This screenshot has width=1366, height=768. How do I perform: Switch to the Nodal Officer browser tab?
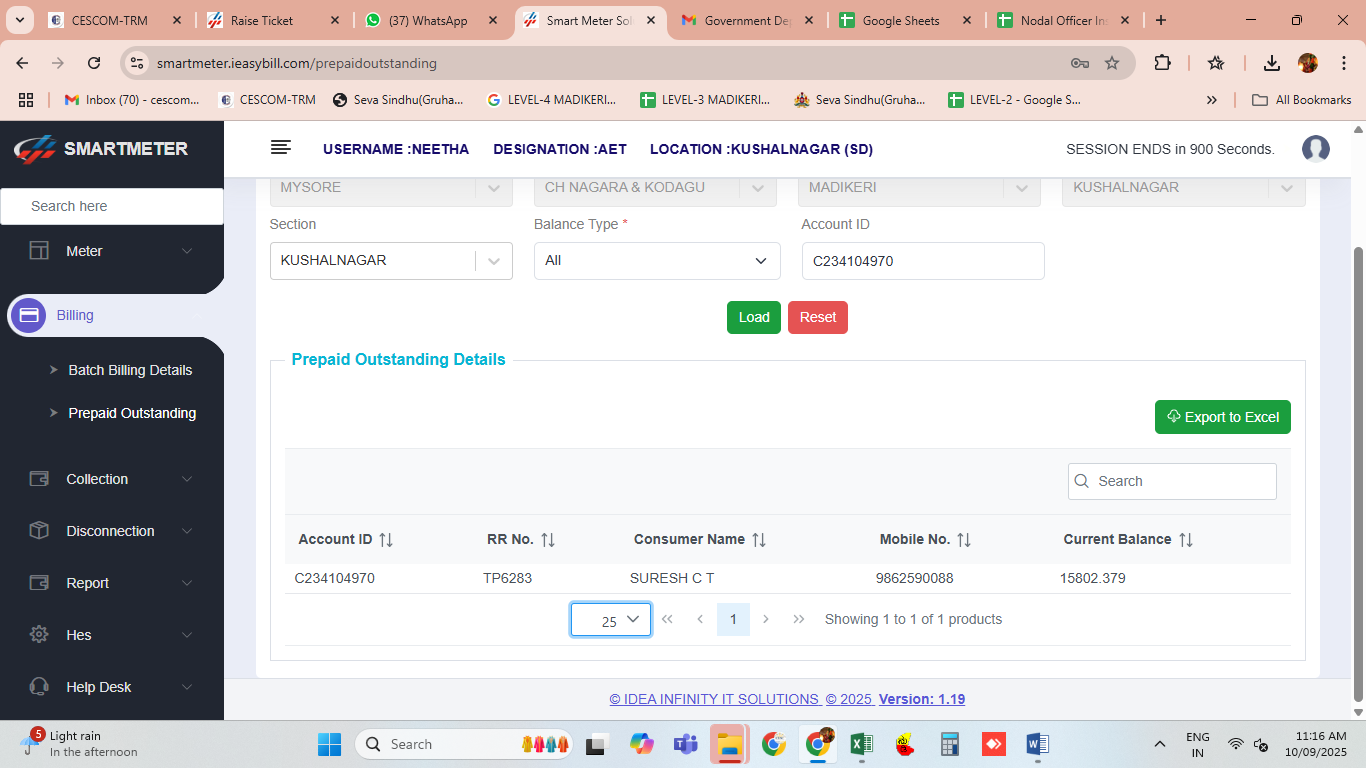point(1062,20)
